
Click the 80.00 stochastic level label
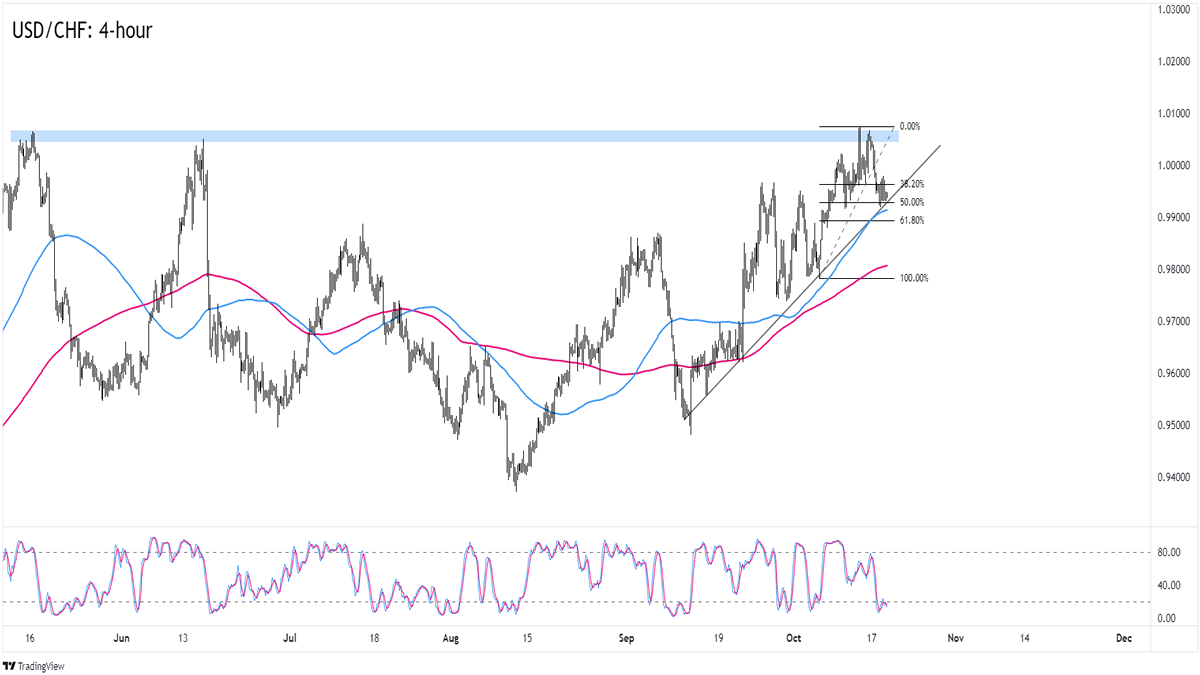pyautogui.click(x=1169, y=552)
